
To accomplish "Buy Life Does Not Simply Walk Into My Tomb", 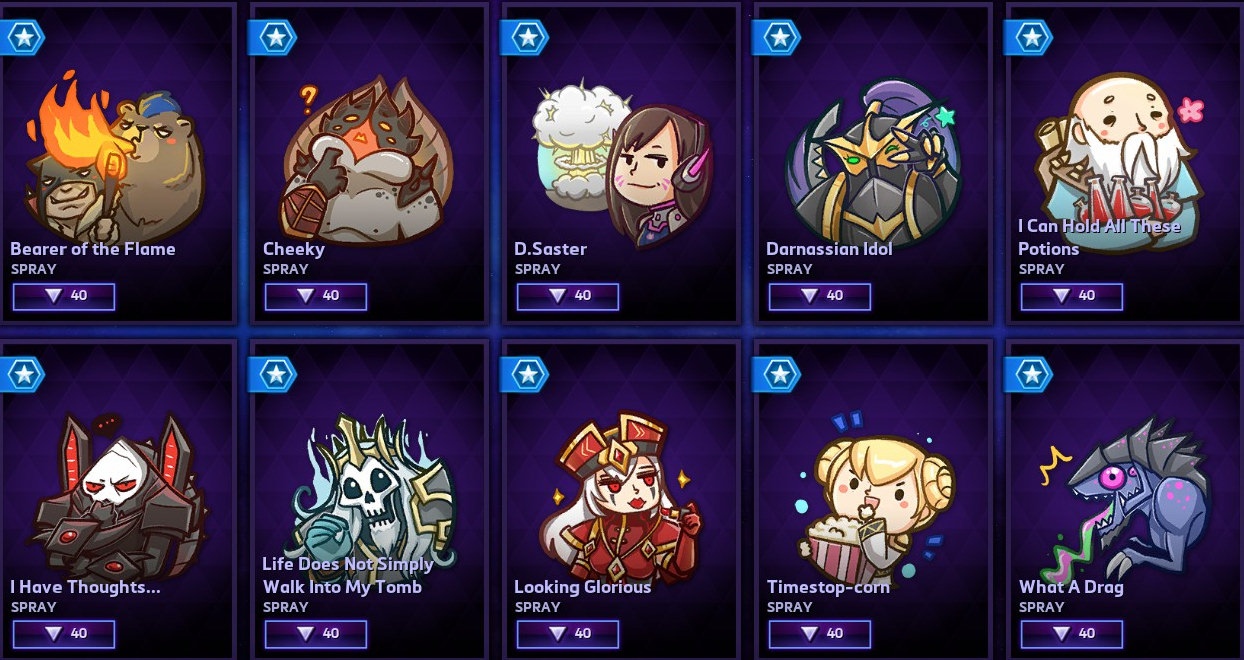I will (x=316, y=634).
